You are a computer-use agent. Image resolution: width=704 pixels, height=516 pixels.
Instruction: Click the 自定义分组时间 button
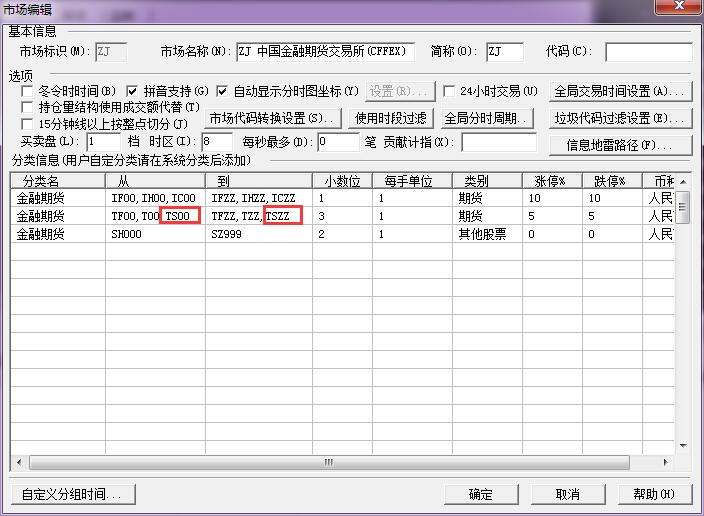coord(71,494)
